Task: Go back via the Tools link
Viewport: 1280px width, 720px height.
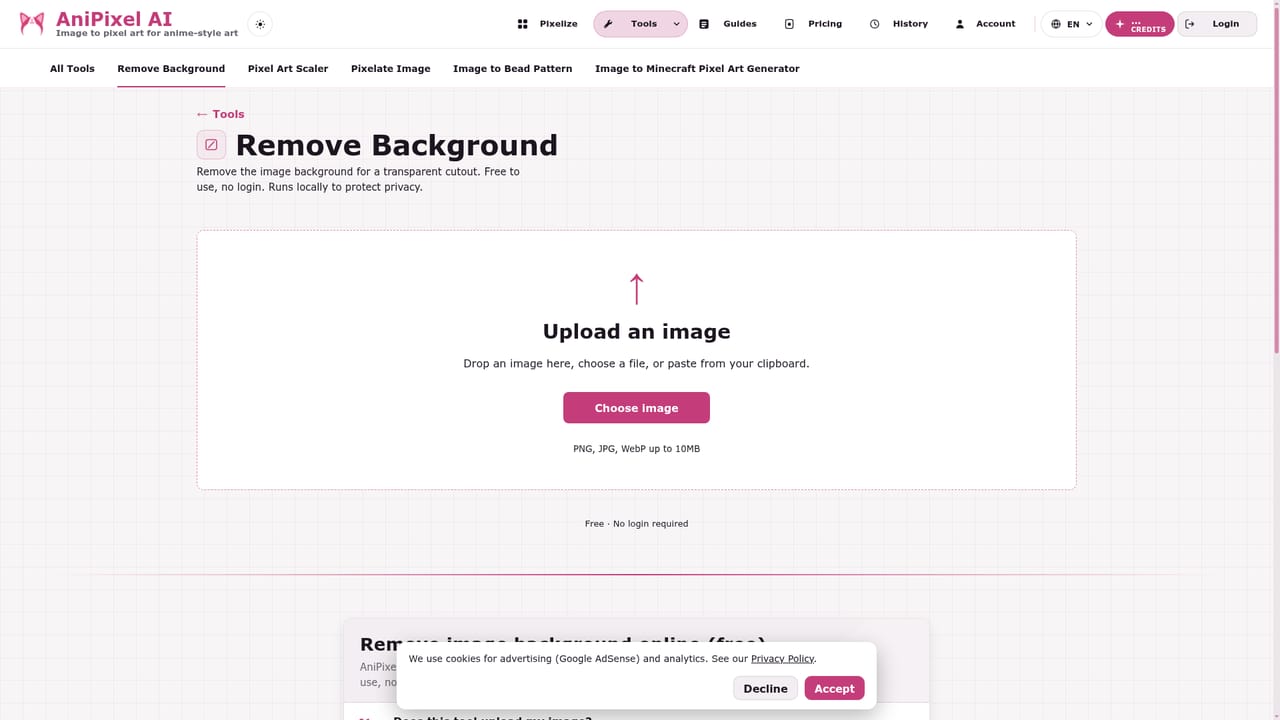Action: pyautogui.click(x=220, y=114)
